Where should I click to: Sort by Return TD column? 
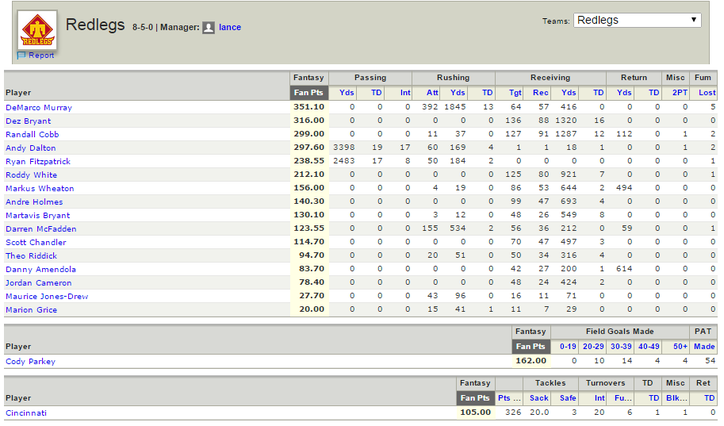(654, 93)
